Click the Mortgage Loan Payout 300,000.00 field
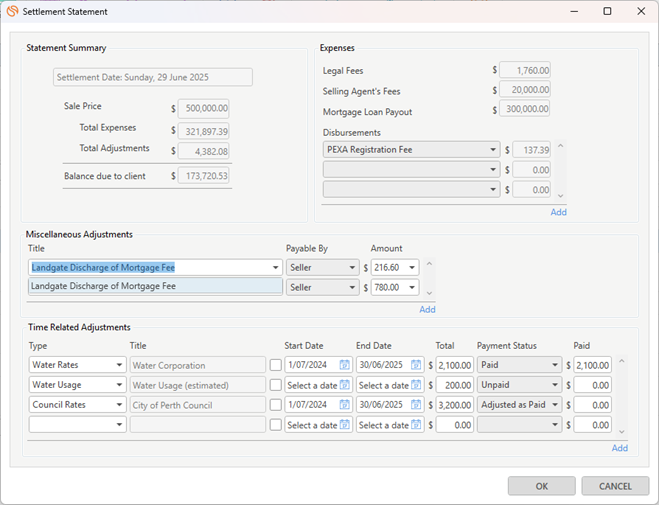 coord(525,109)
